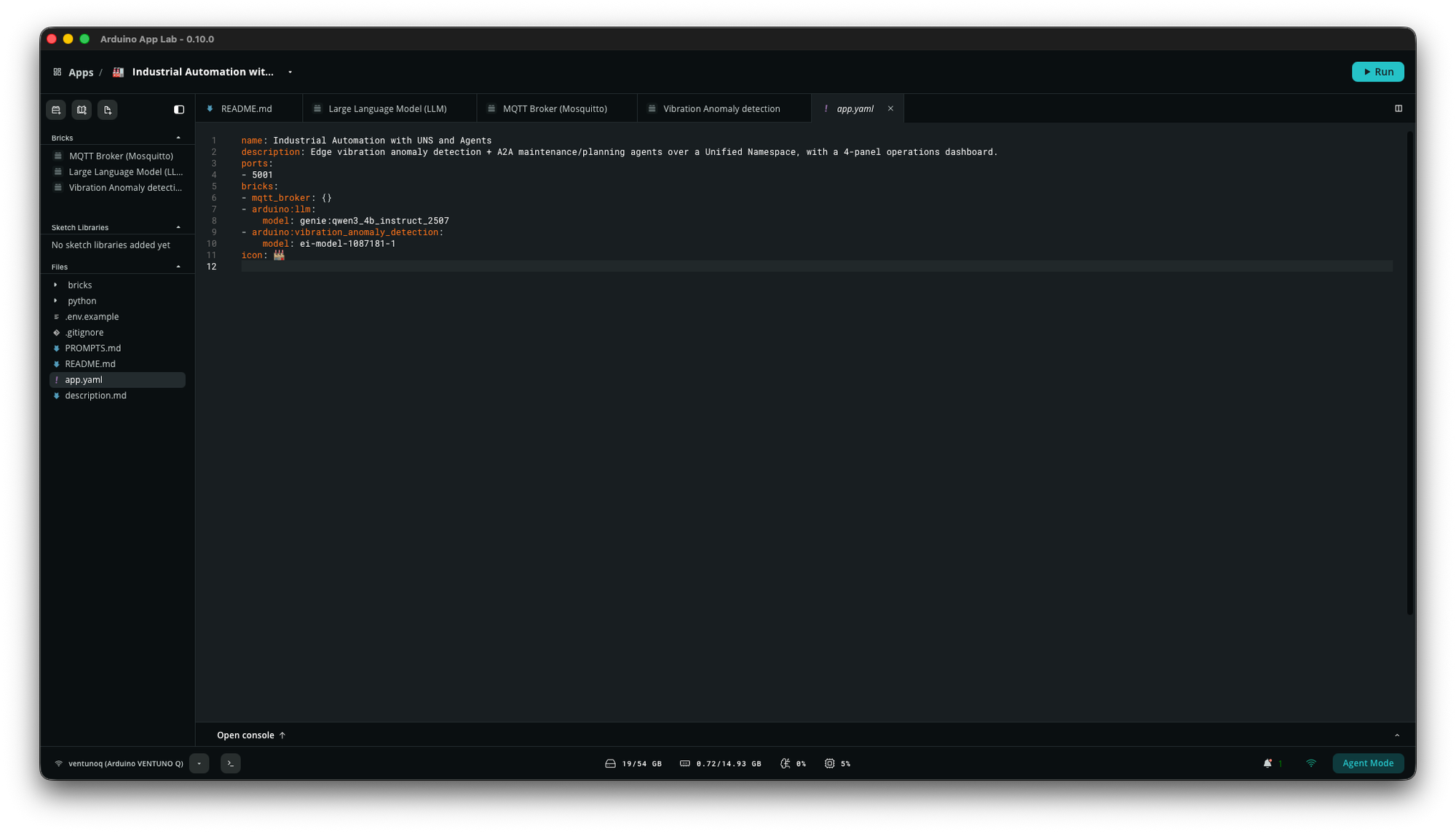The width and height of the screenshot is (1456, 833).
Task: Click the port value '5001' in editor
Action: (262, 175)
